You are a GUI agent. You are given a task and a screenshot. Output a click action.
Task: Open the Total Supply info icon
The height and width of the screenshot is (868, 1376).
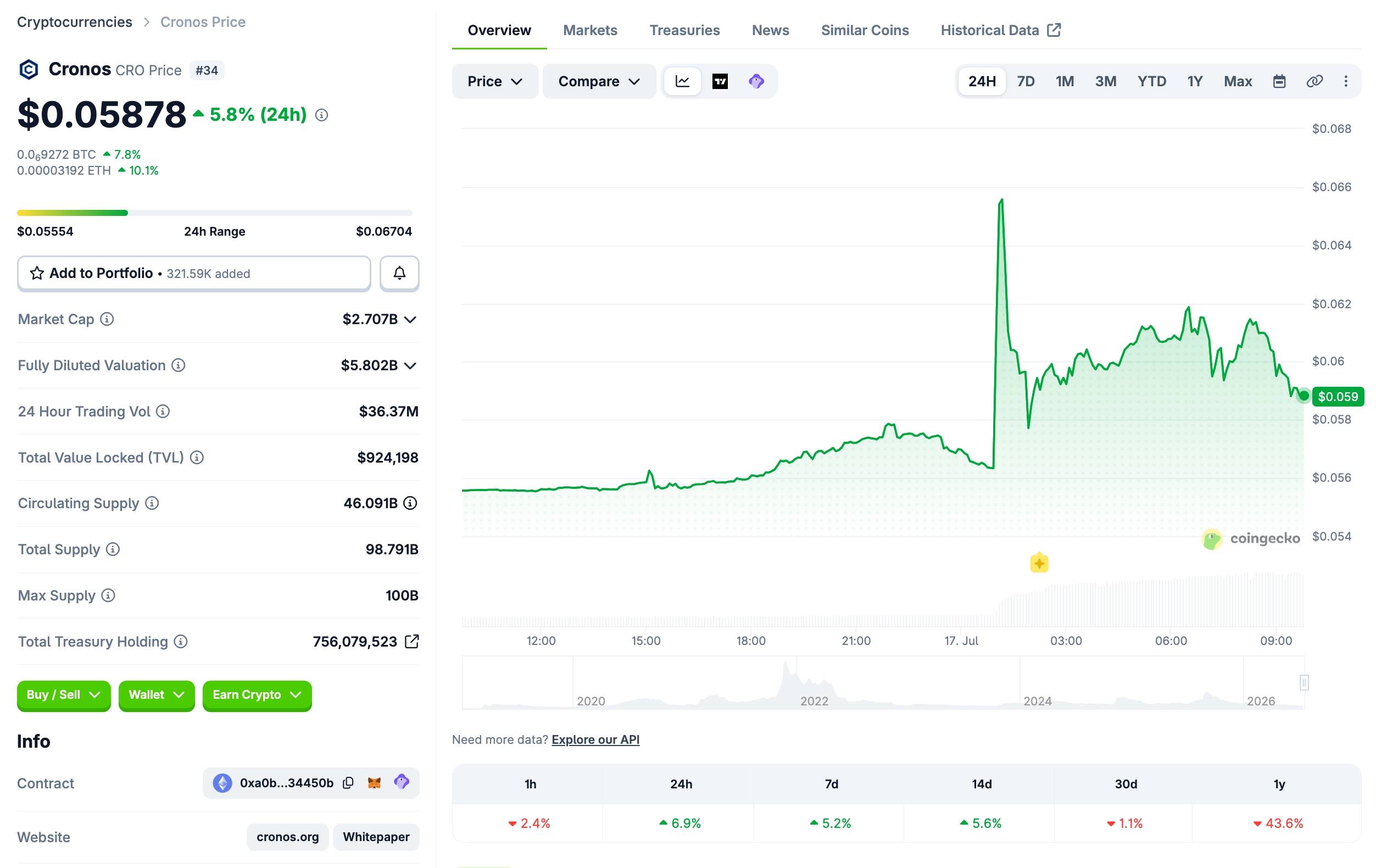[x=113, y=549]
